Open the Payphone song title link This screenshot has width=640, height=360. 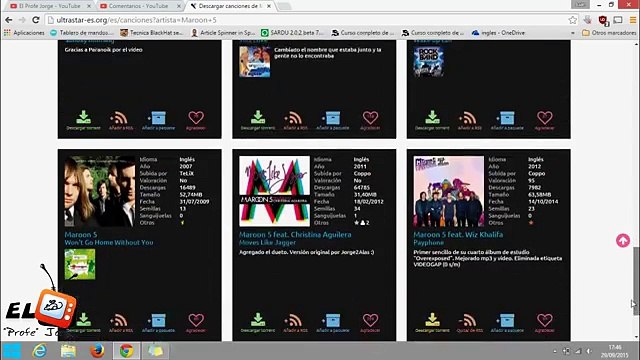429,242
